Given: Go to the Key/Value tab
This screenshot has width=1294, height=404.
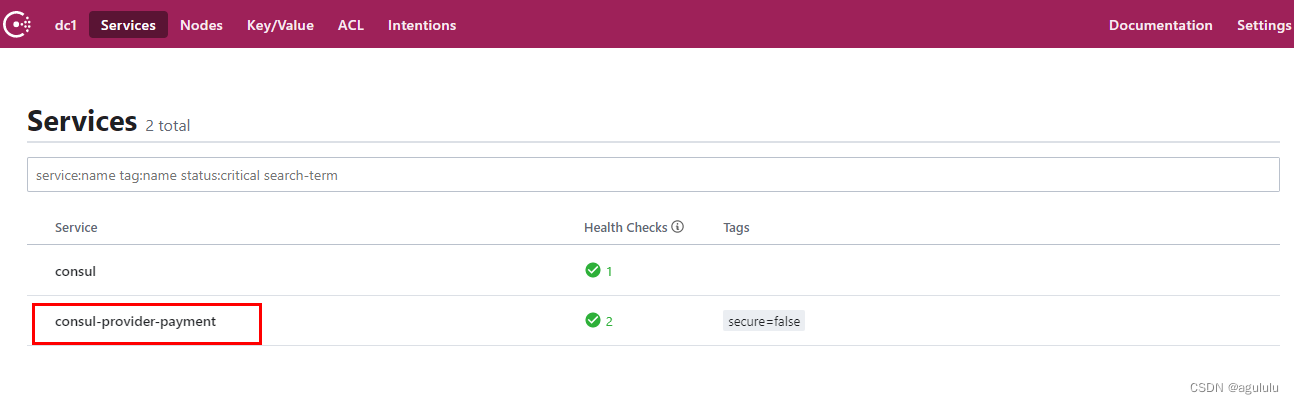Looking at the screenshot, I should 280,25.
